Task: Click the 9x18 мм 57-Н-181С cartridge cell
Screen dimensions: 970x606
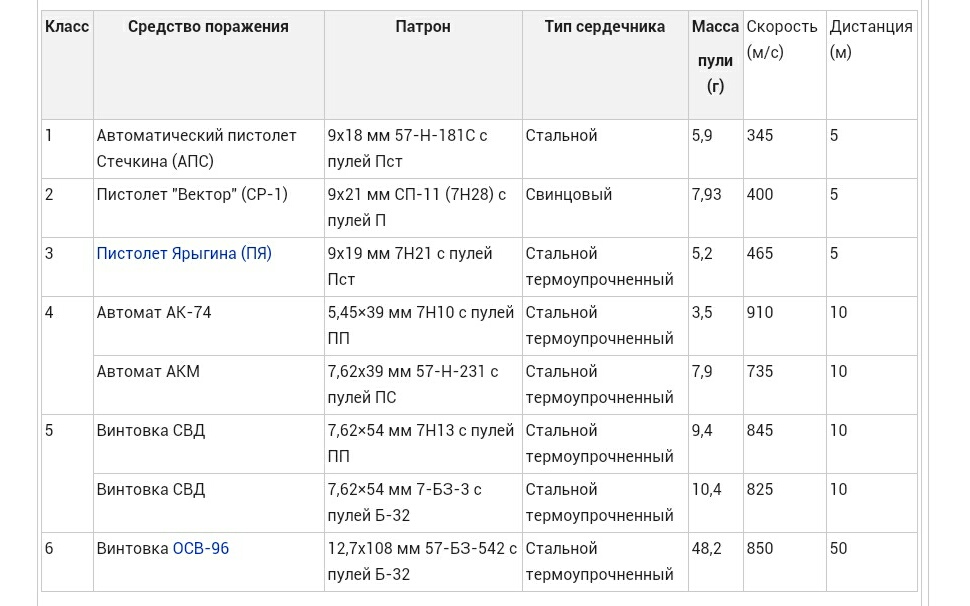Action: tap(408, 148)
